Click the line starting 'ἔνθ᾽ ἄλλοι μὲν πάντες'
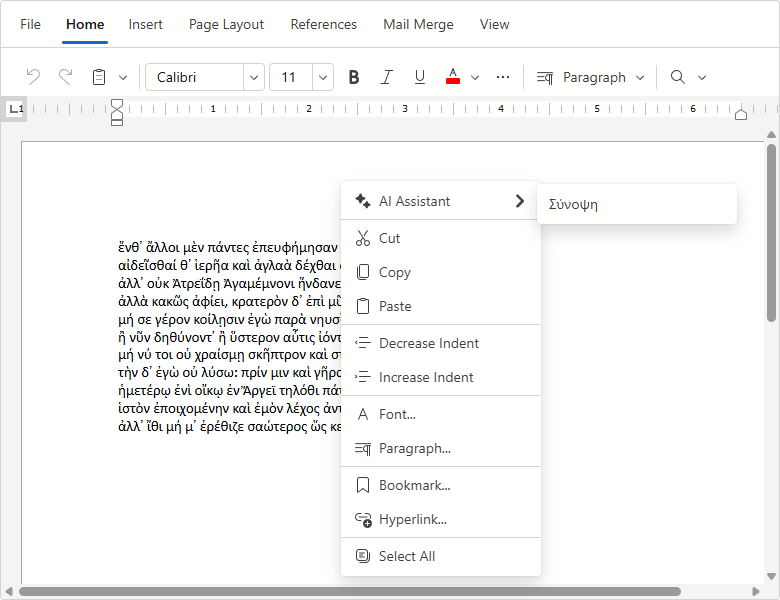The height and width of the screenshot is (600, 780). (x=229, y=247)
